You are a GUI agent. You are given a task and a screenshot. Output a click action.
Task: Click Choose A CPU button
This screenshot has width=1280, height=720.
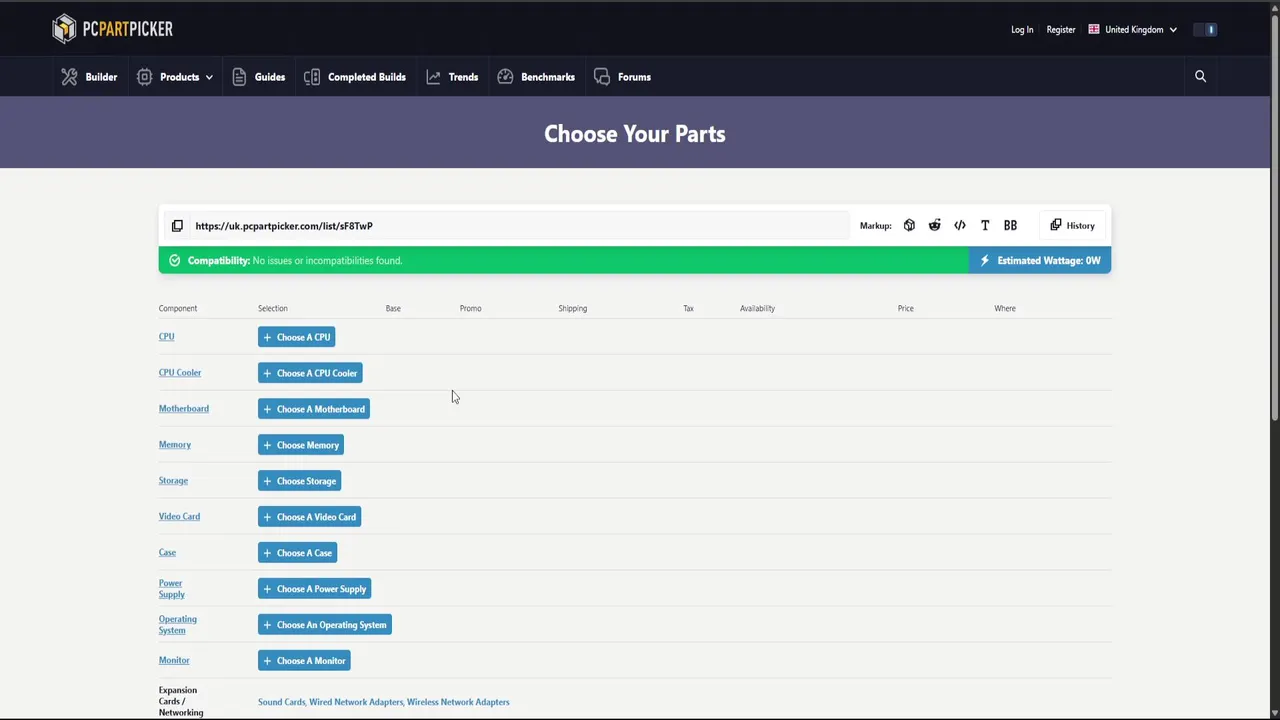pos(296,337)
